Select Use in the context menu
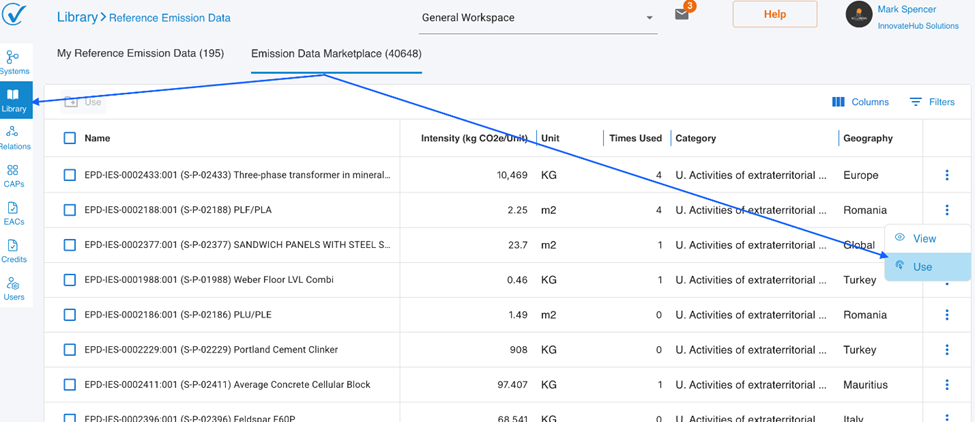 pos(922,267)
